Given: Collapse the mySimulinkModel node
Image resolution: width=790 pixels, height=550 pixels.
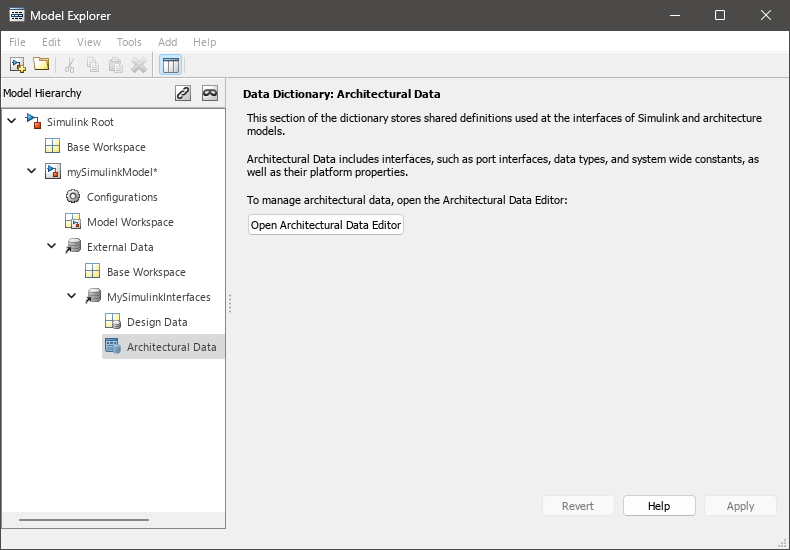Looking at the screenshot, I should coord(32,171).
